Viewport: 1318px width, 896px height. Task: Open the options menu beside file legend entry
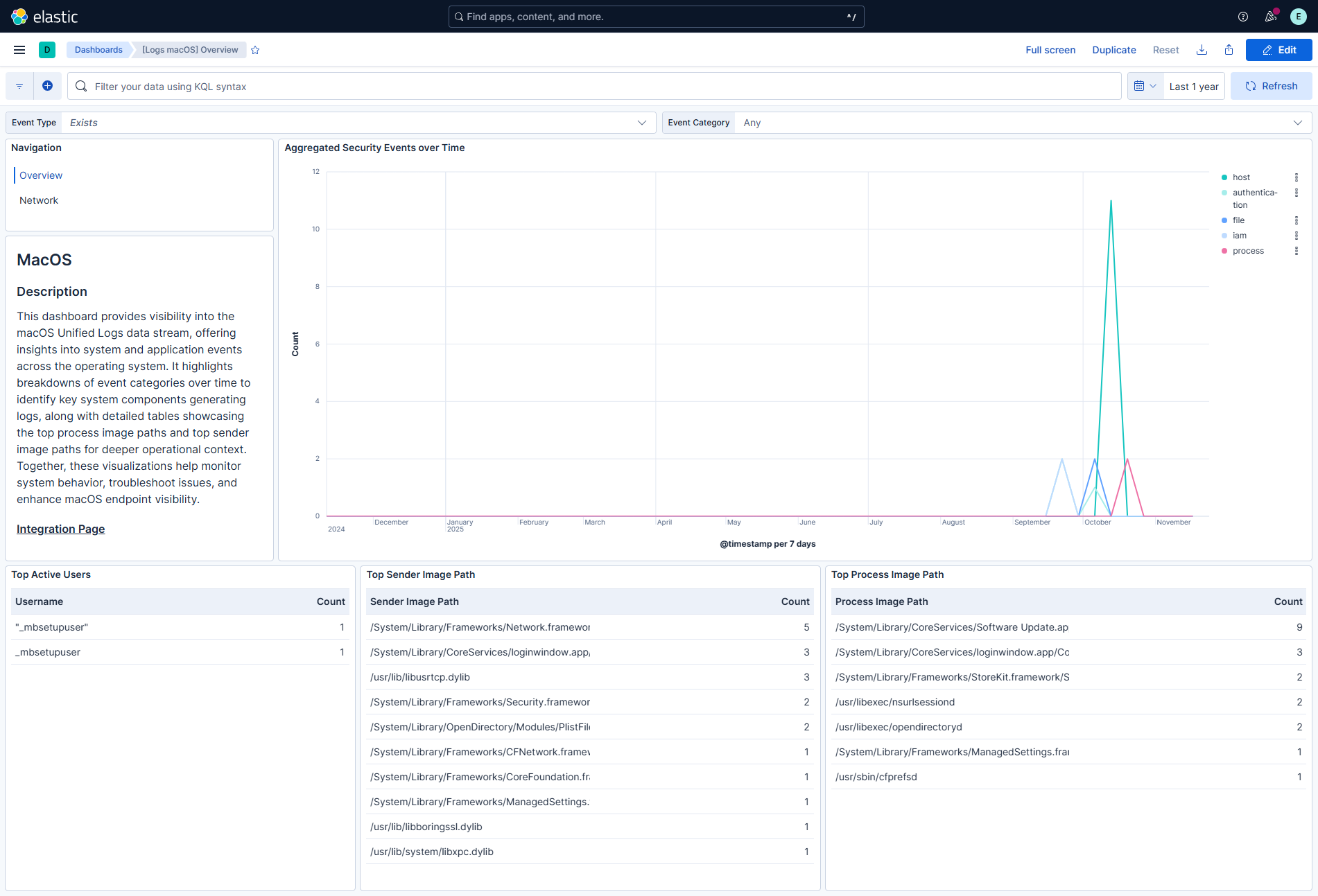[x=1297, y=220]
